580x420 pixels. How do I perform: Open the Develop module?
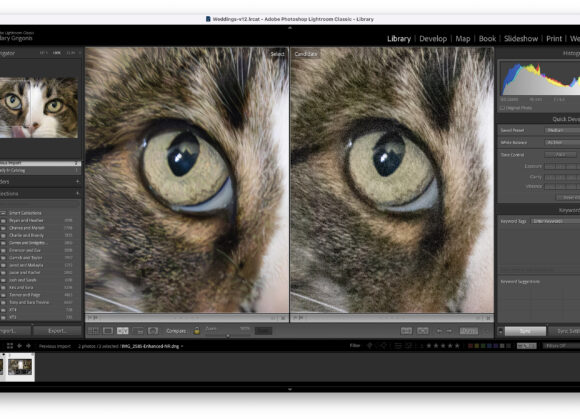coord(433,38)
